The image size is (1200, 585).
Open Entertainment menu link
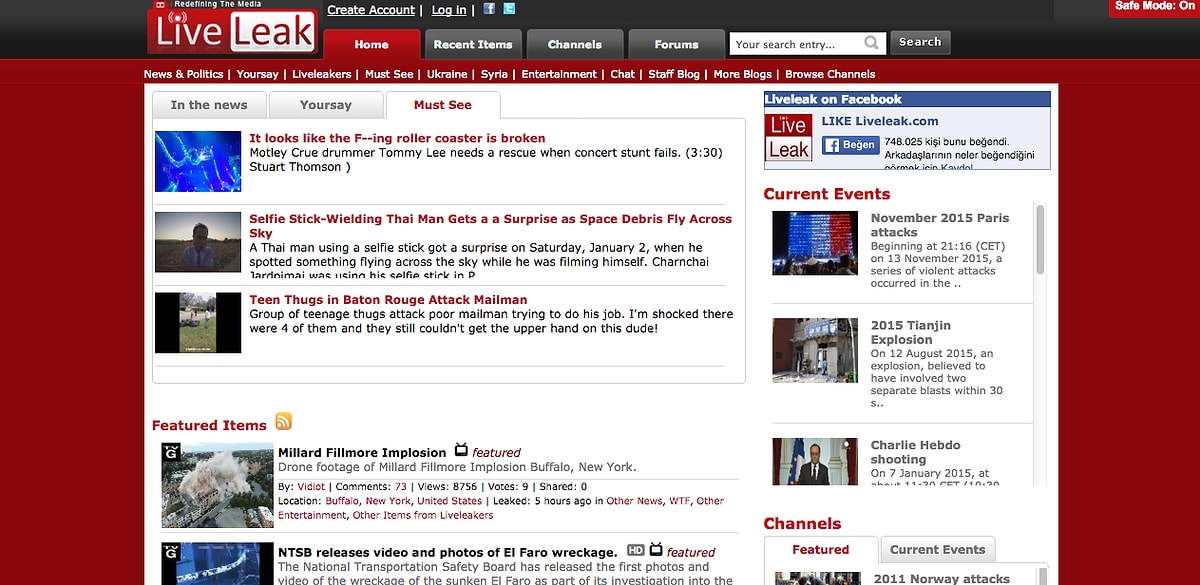coord(559,74)
